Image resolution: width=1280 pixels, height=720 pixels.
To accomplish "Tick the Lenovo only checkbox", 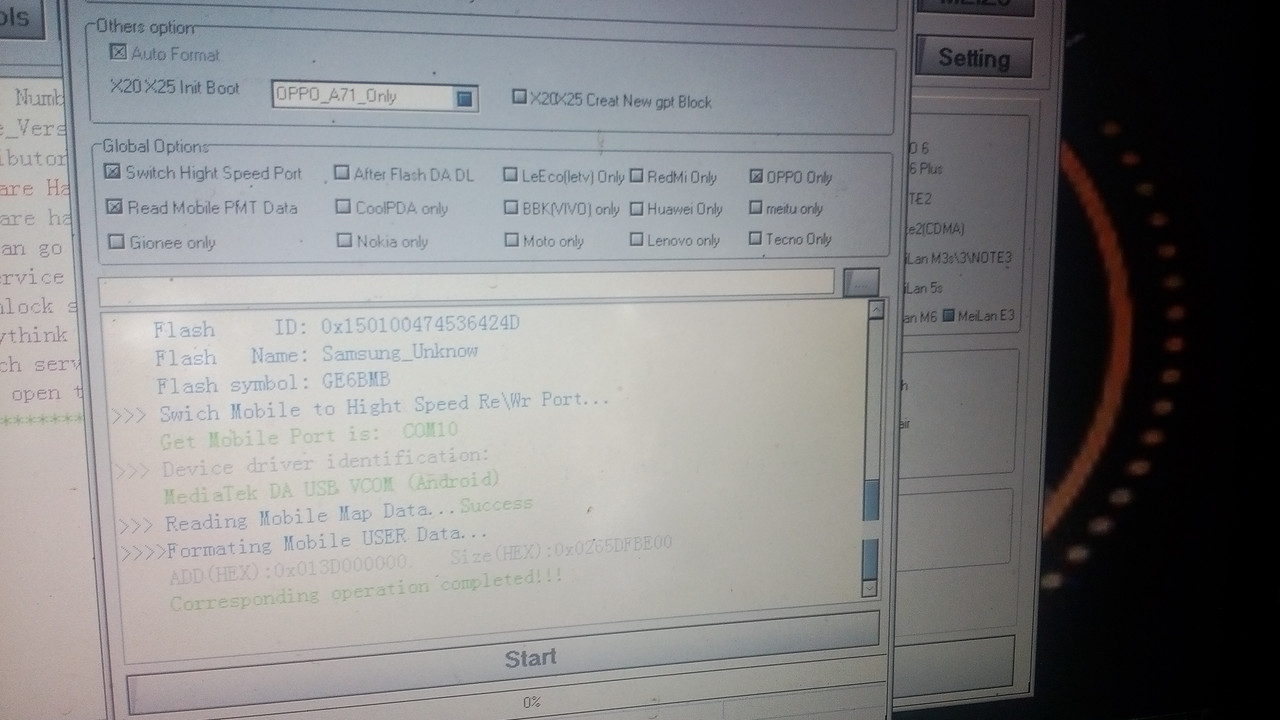I will (x=637, y=240).
